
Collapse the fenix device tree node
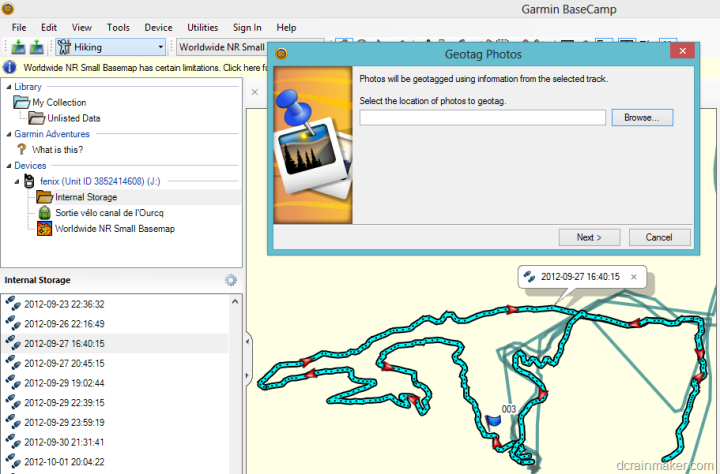(x=17, y=181)
